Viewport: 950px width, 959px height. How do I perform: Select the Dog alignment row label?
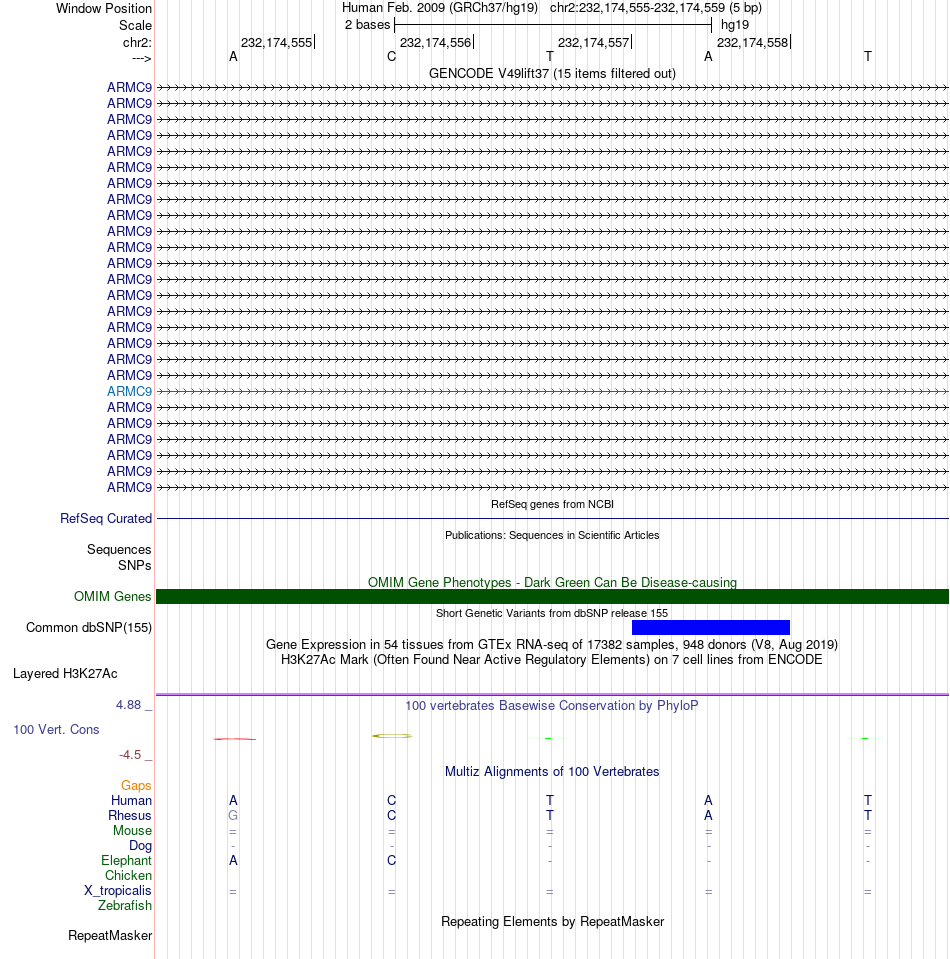[140, 846]
